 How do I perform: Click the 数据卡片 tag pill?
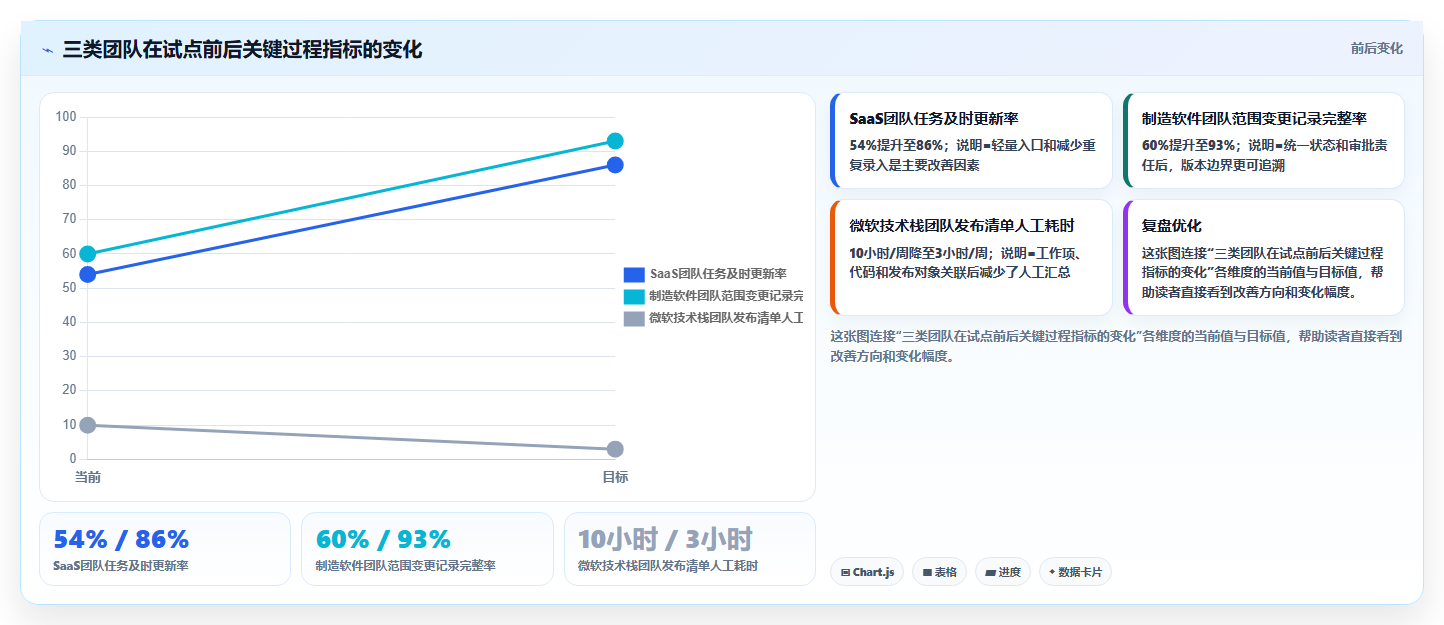click(1075, 572)
